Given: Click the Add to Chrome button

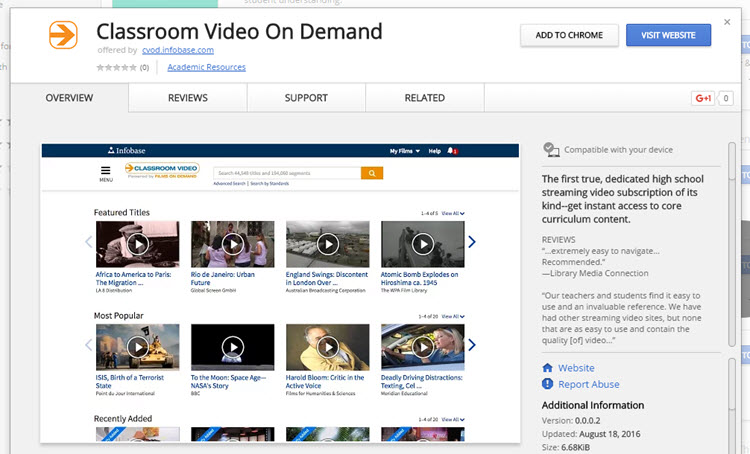Looking at the screenshot, I should 569,35.
